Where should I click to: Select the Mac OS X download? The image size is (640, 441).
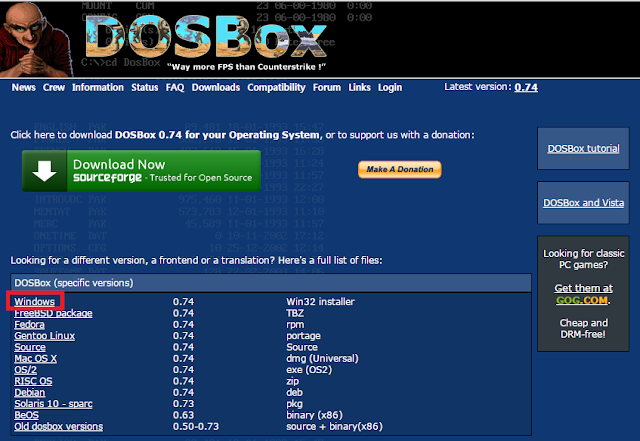pyautogui.click(x=36, y=357)
